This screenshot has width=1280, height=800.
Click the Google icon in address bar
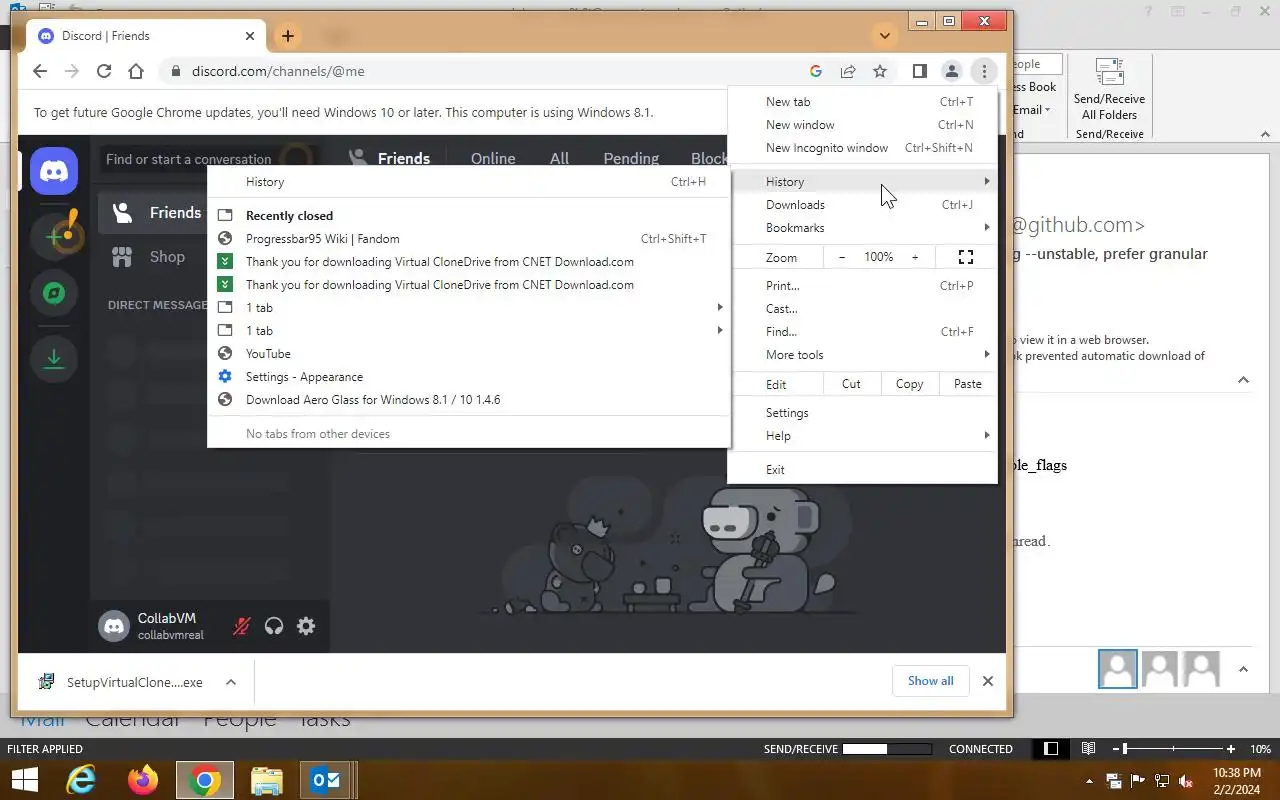(x=816, y=71)
